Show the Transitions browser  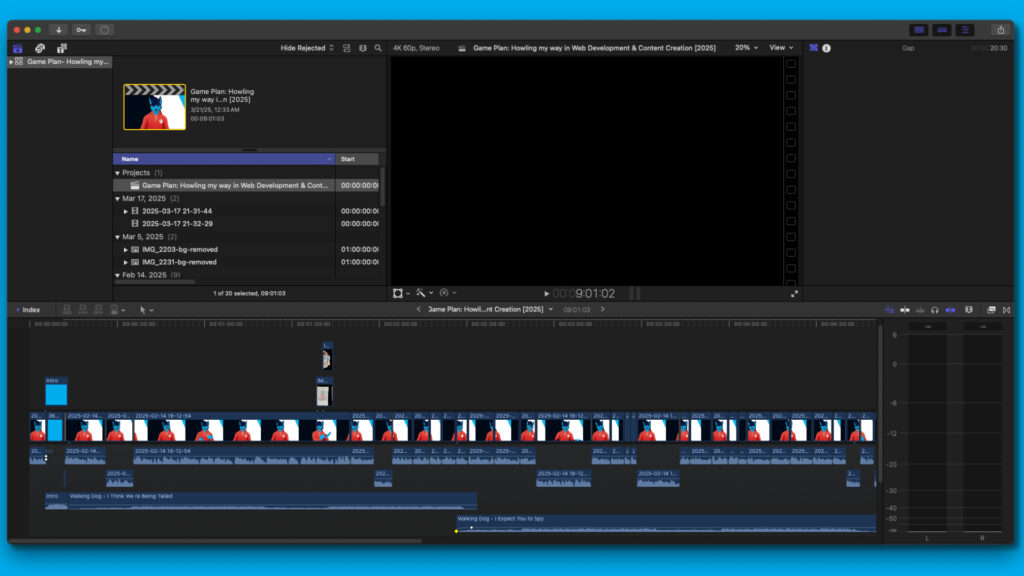click(1006, 310)
